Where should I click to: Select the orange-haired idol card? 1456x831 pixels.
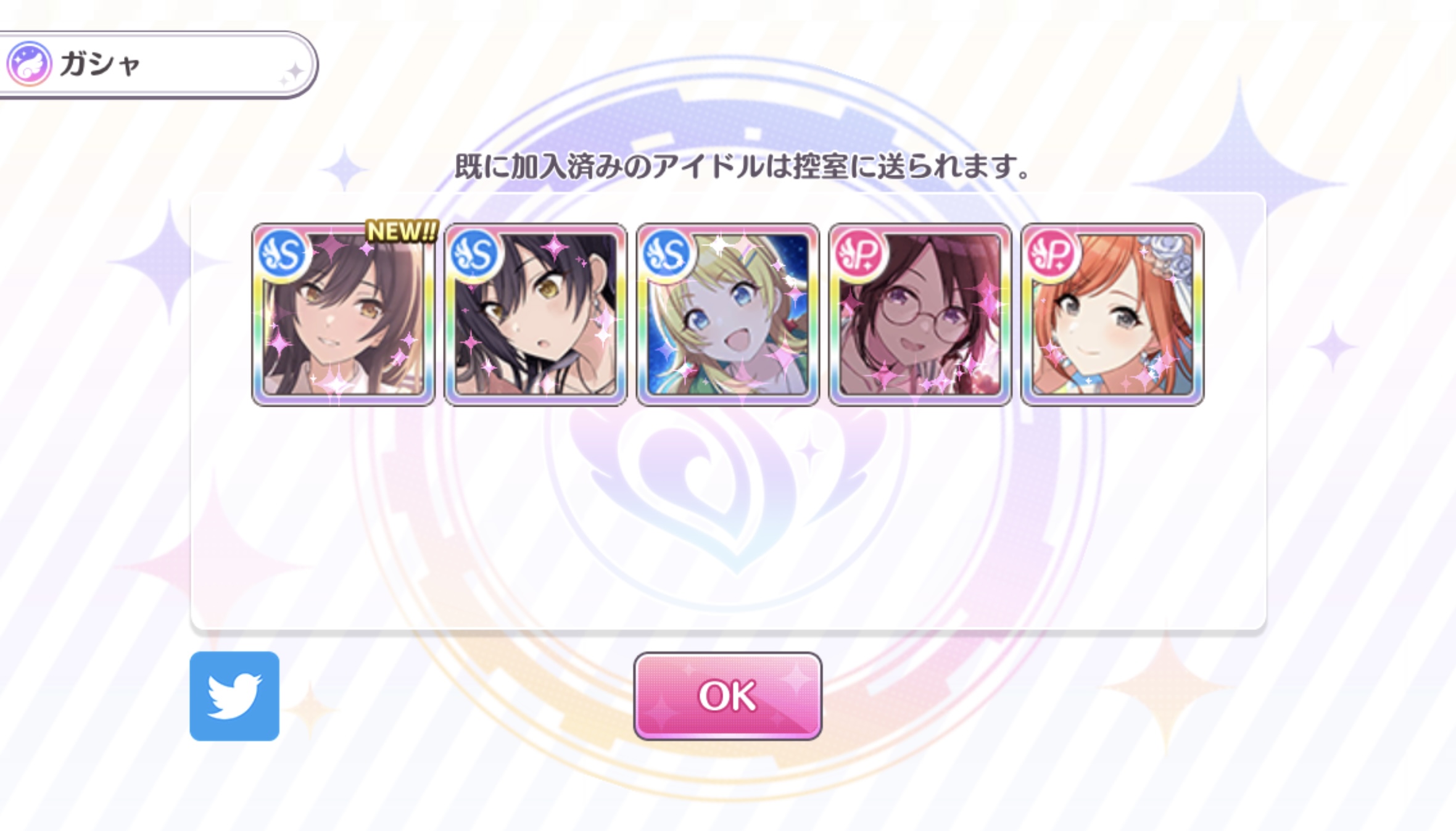coord(1112,315)
